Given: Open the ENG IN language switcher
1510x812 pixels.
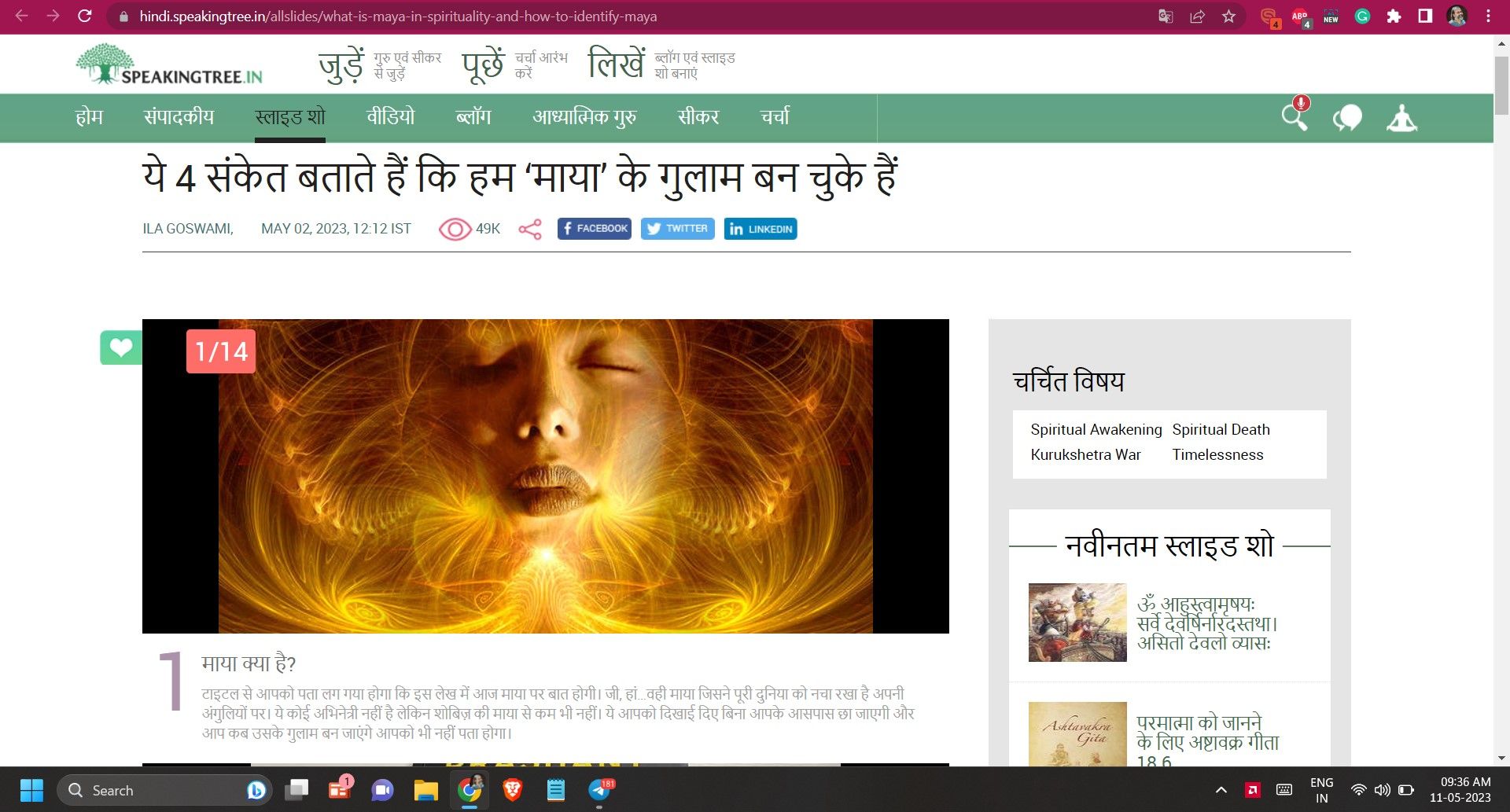Looking at the screenshot, I should click(1321, 790).
